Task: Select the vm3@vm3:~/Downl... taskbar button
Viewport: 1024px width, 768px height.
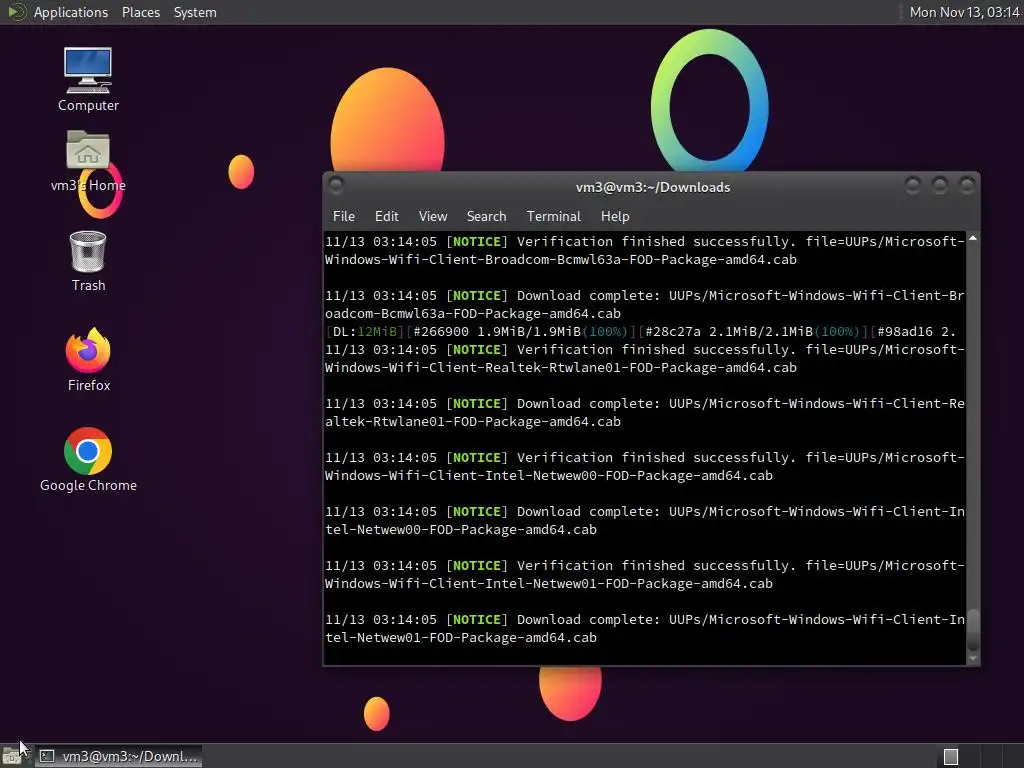Action: 119,756
